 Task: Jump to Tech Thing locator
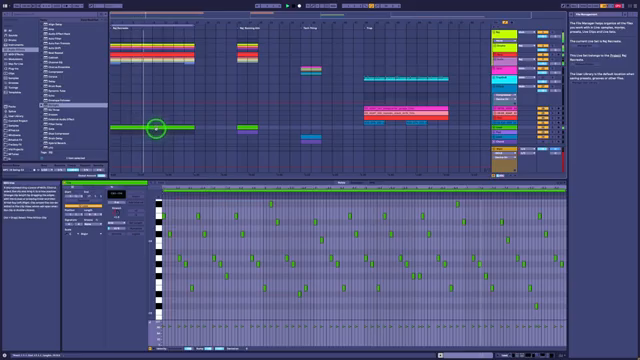pos(309,28)
